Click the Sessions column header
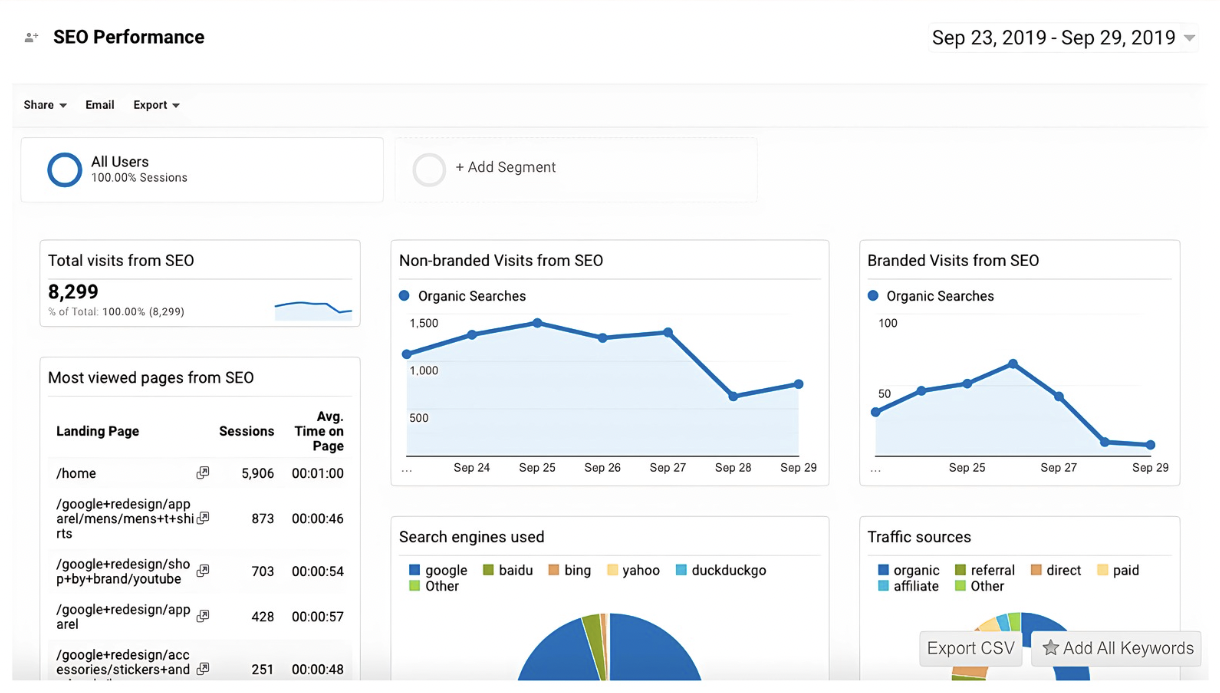Viewport: 1220px width, 693px height. pyautogui.click(x=246, y=431)
